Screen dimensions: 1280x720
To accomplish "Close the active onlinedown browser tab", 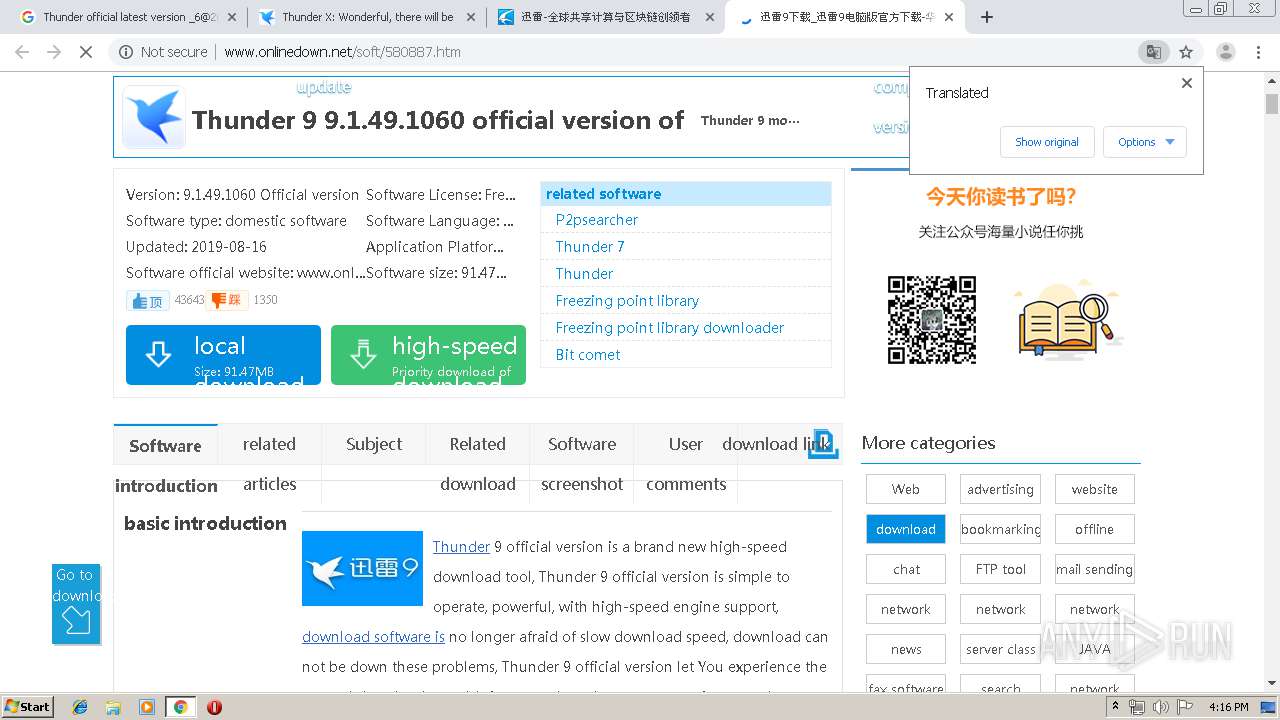I will [x=948, y=17].
